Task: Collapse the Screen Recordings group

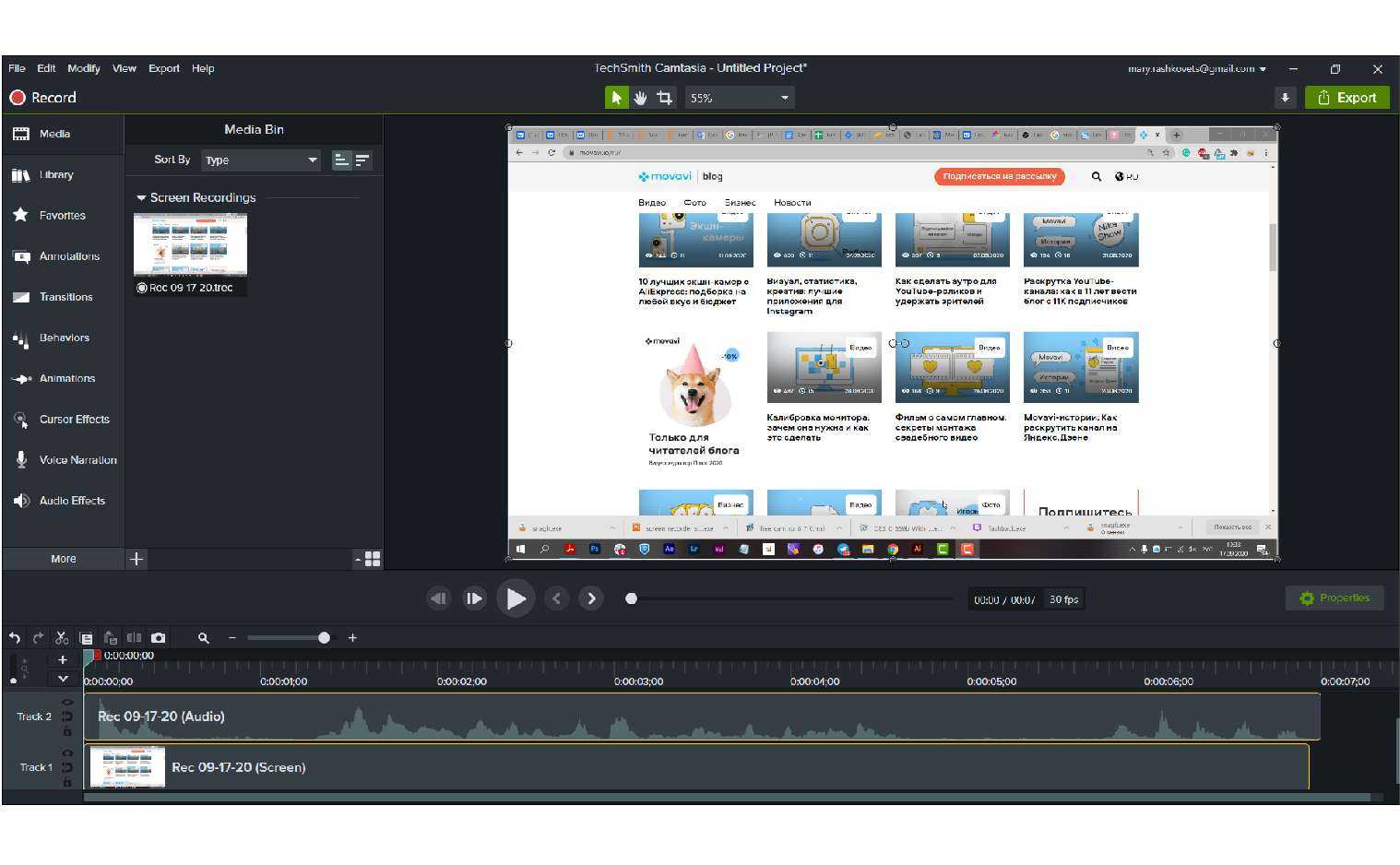Action: coord(141,198)
